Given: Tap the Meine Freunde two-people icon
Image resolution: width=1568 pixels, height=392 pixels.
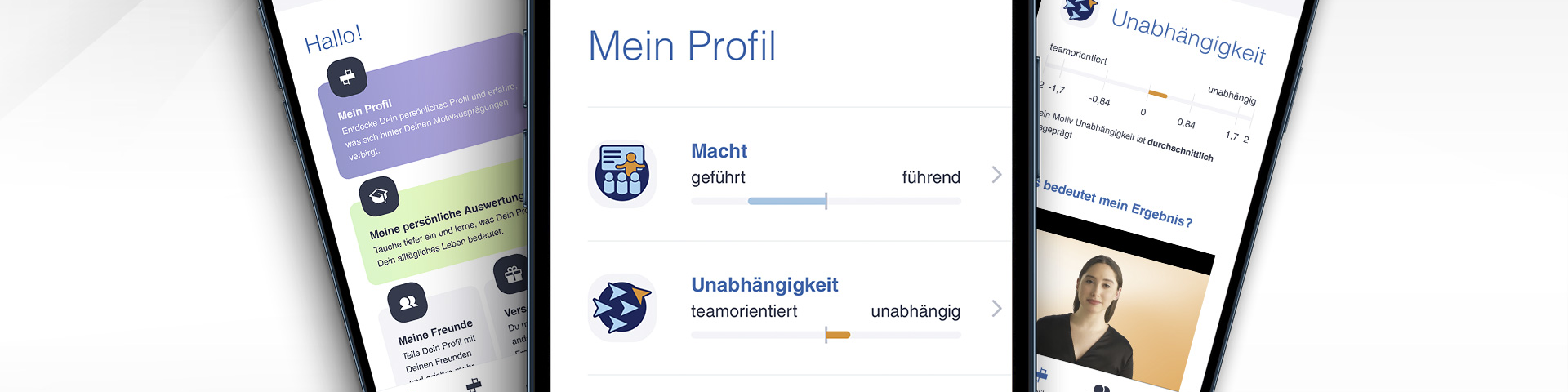Looking at the screenshot, I should (408, 303).
